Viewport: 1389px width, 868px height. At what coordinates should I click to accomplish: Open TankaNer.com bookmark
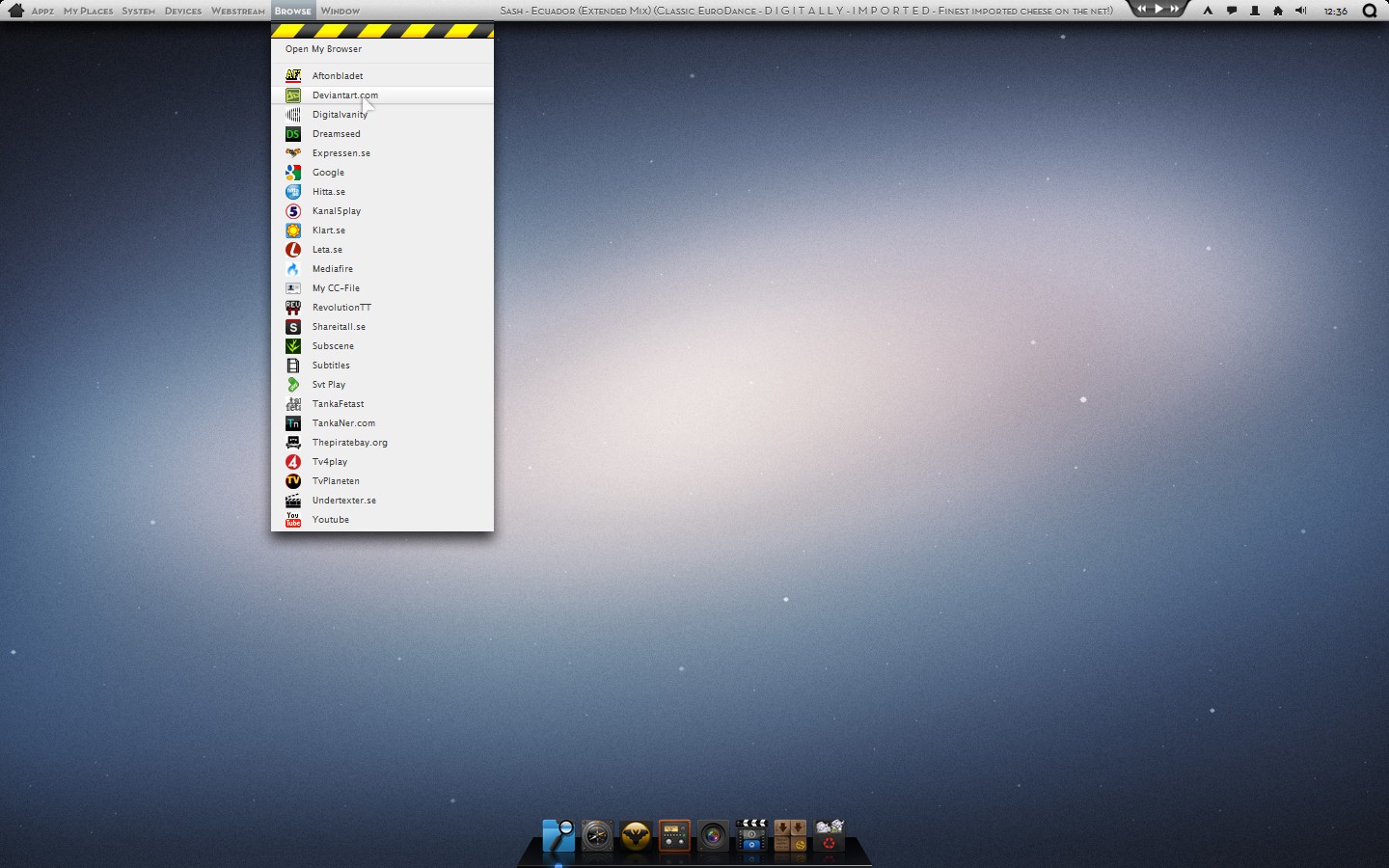click(382, 423)
